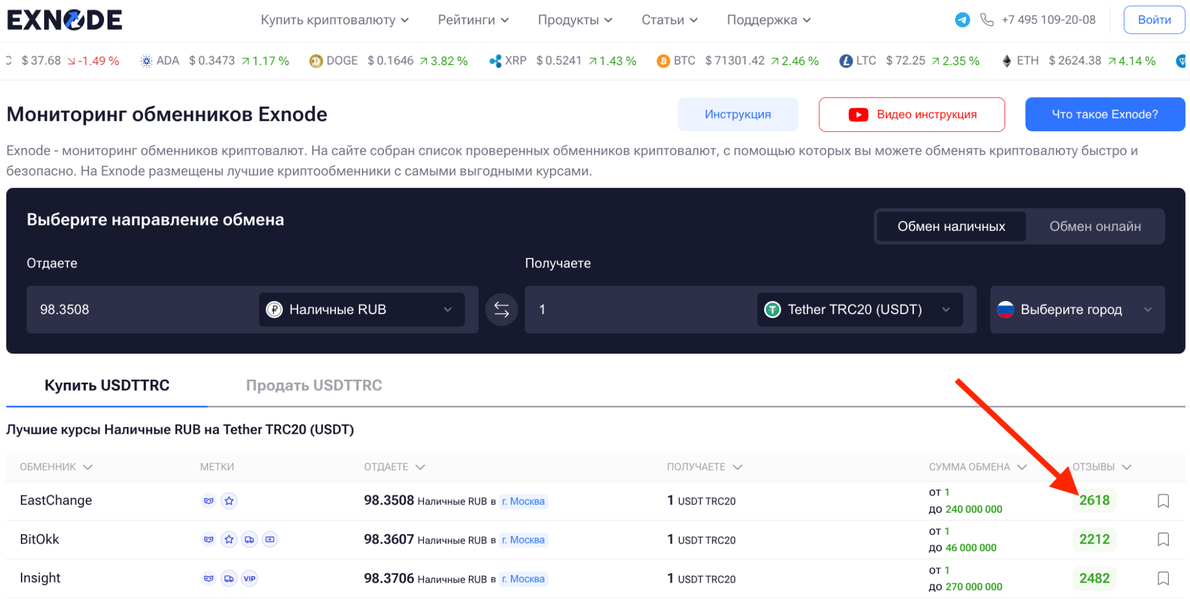
Task: Switch to the Продать USDTTRC tab
Action: (313, 385)
